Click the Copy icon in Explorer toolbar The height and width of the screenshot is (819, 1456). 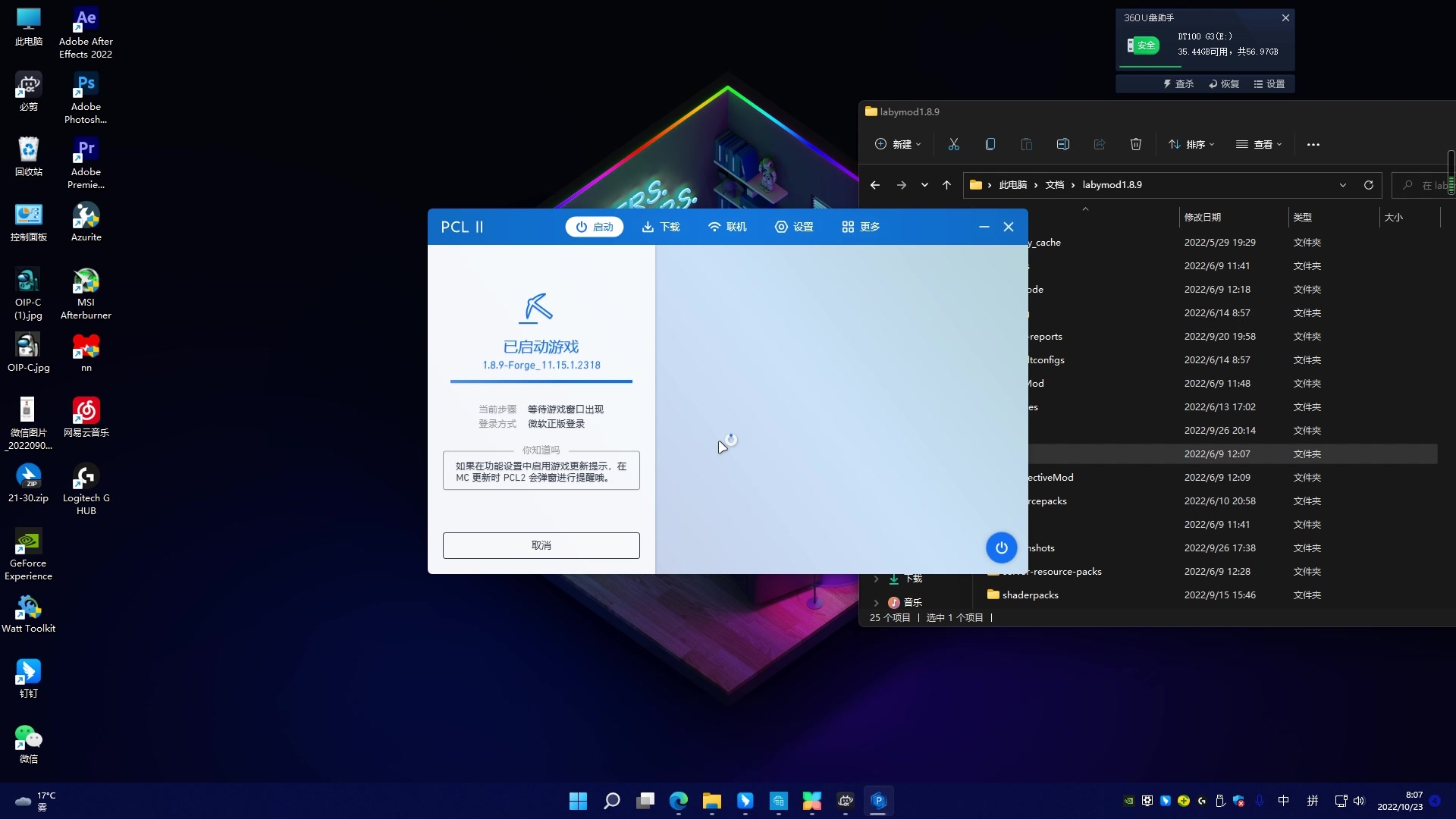point(990,144)
